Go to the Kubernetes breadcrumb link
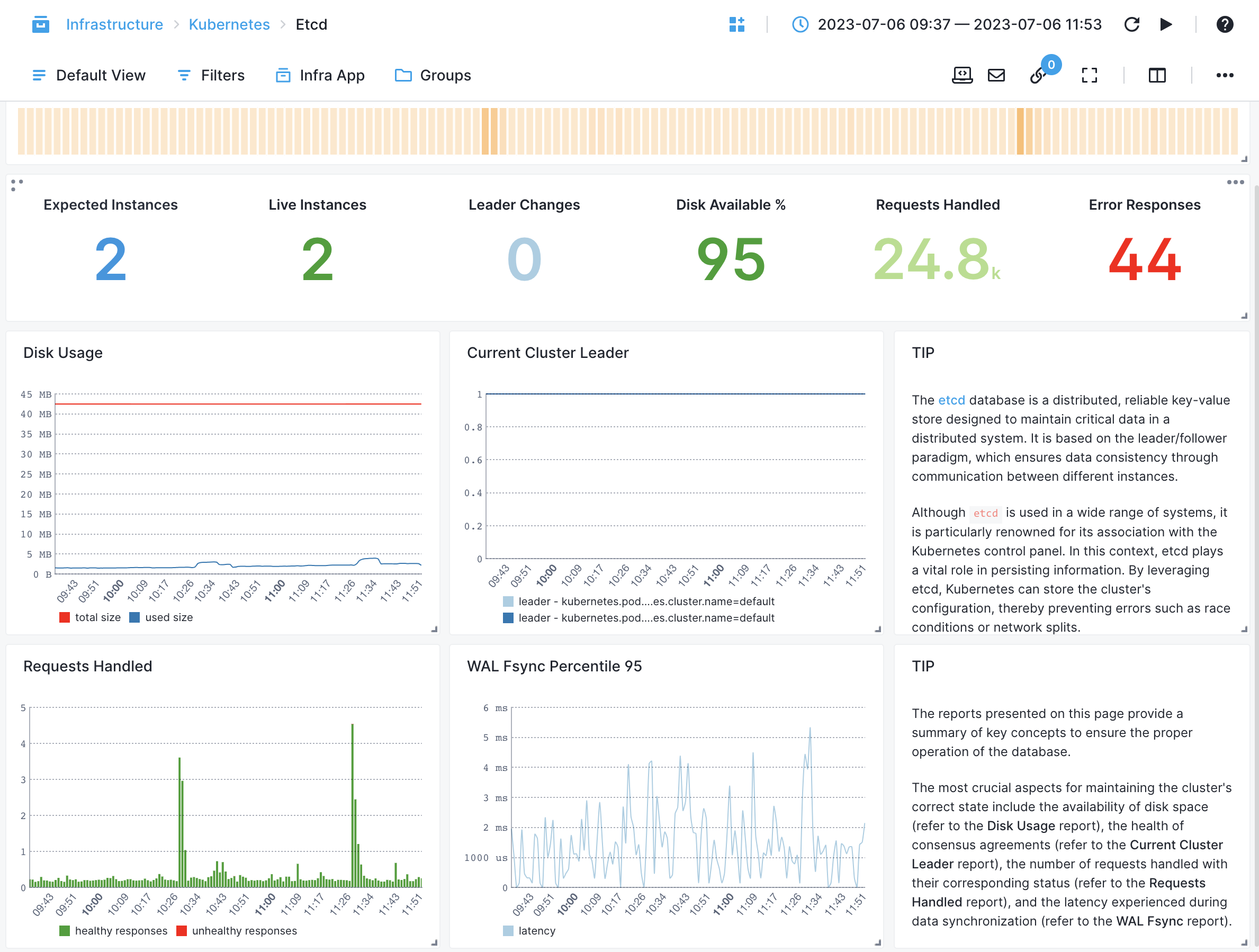1259x952 pixels. click(229, 24)
